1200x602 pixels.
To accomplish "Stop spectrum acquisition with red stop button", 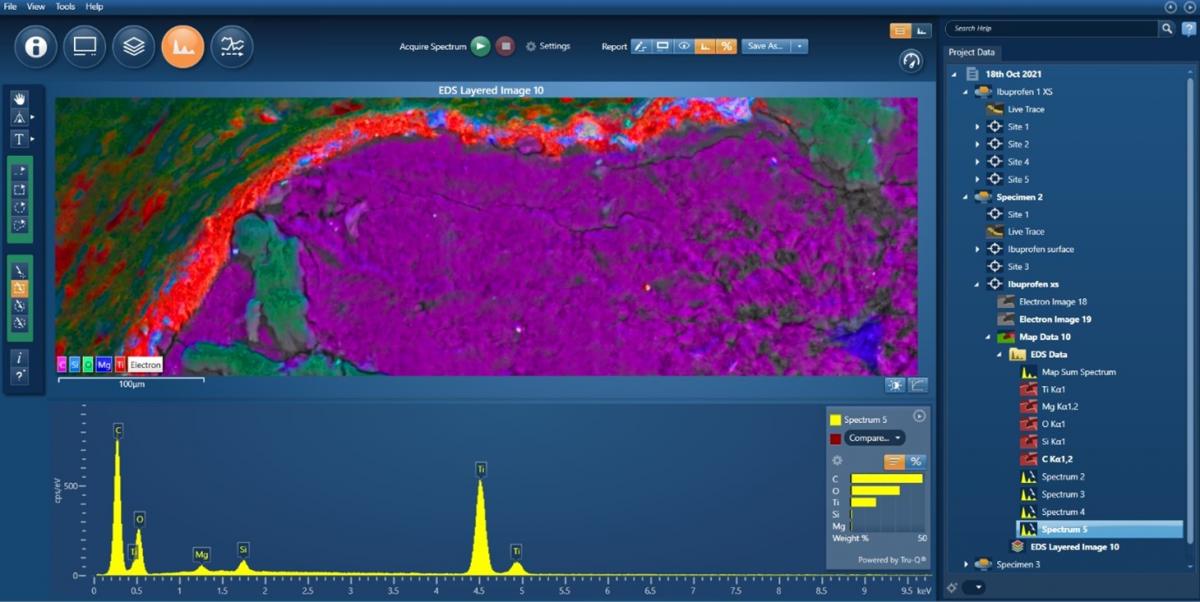I will click(506, 46).
